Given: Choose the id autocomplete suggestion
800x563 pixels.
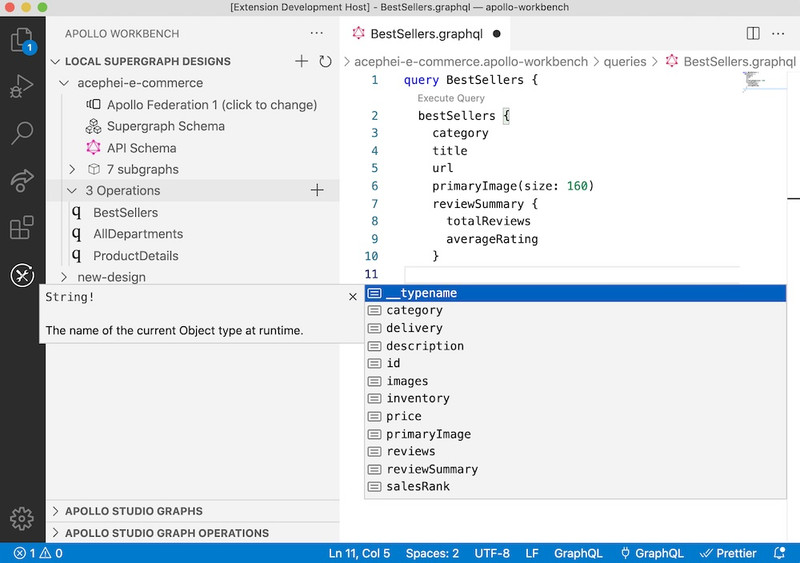Looking at the screenshot, I should click(576, 363).
